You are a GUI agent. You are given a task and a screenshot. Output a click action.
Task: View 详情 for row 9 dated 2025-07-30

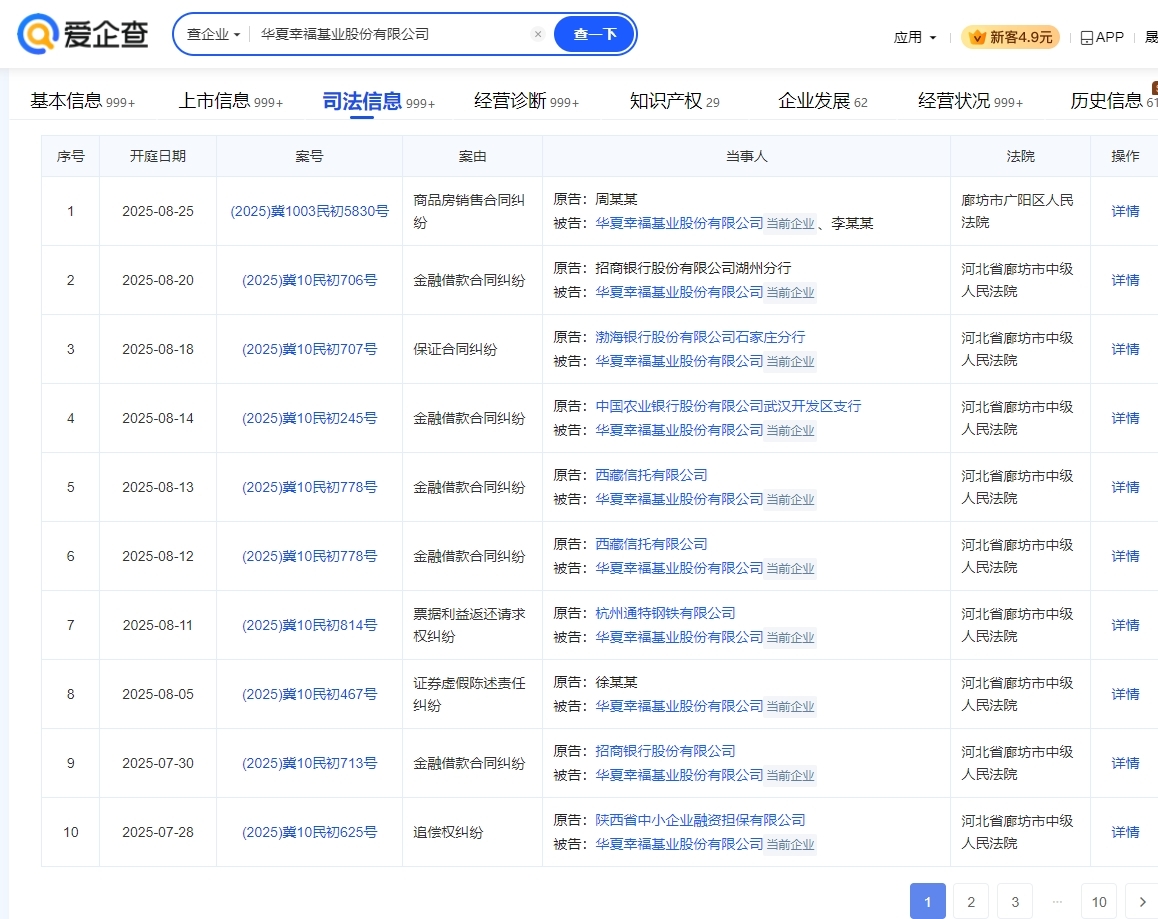pos(1125,763)
